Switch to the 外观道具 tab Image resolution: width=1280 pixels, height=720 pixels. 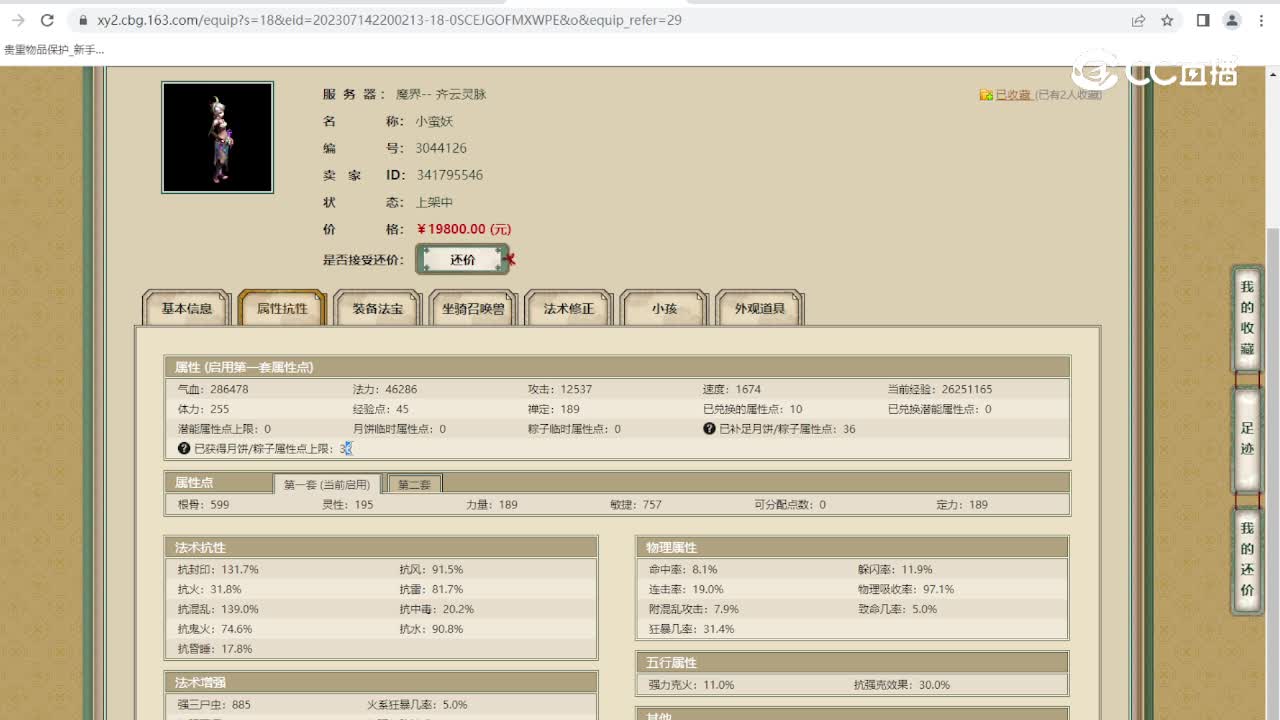759,310
